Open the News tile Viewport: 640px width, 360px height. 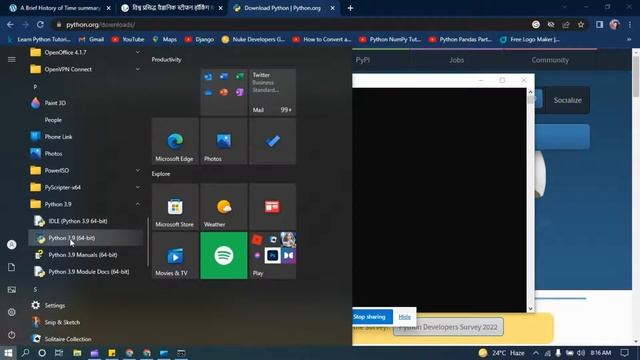pyautogui.click(x=273, y=207)
